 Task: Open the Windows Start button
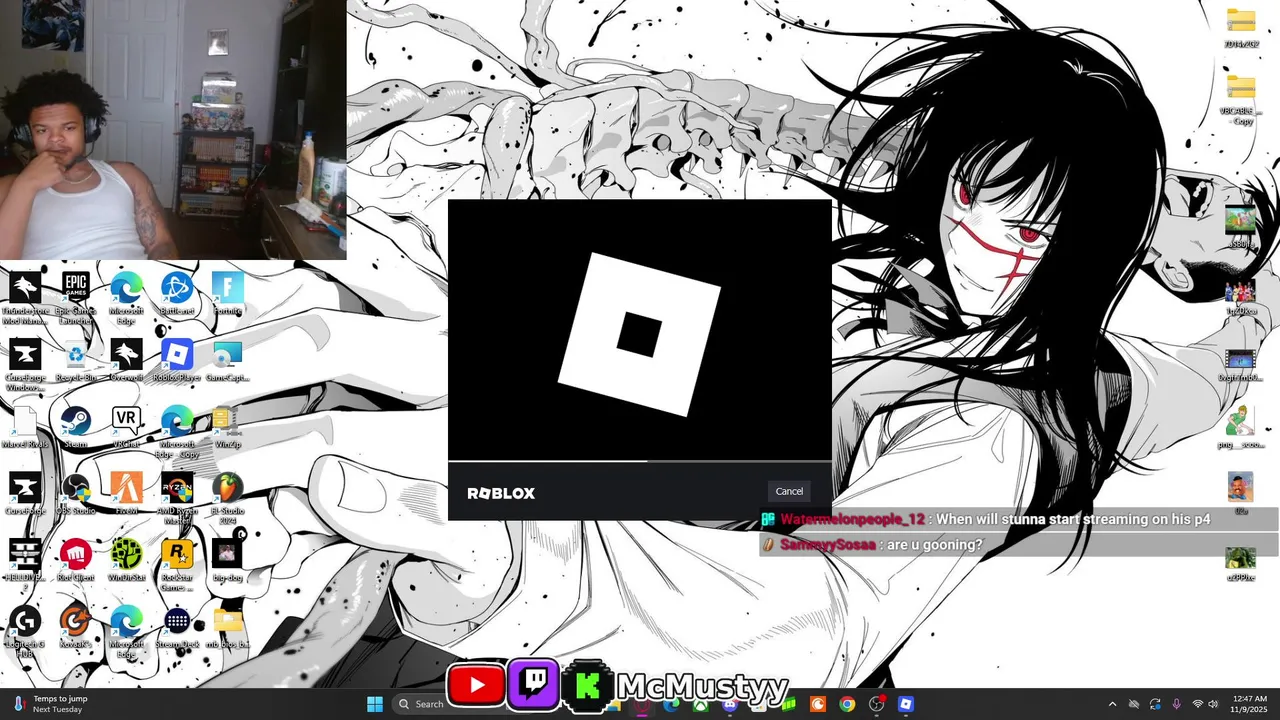coord(375,704)
